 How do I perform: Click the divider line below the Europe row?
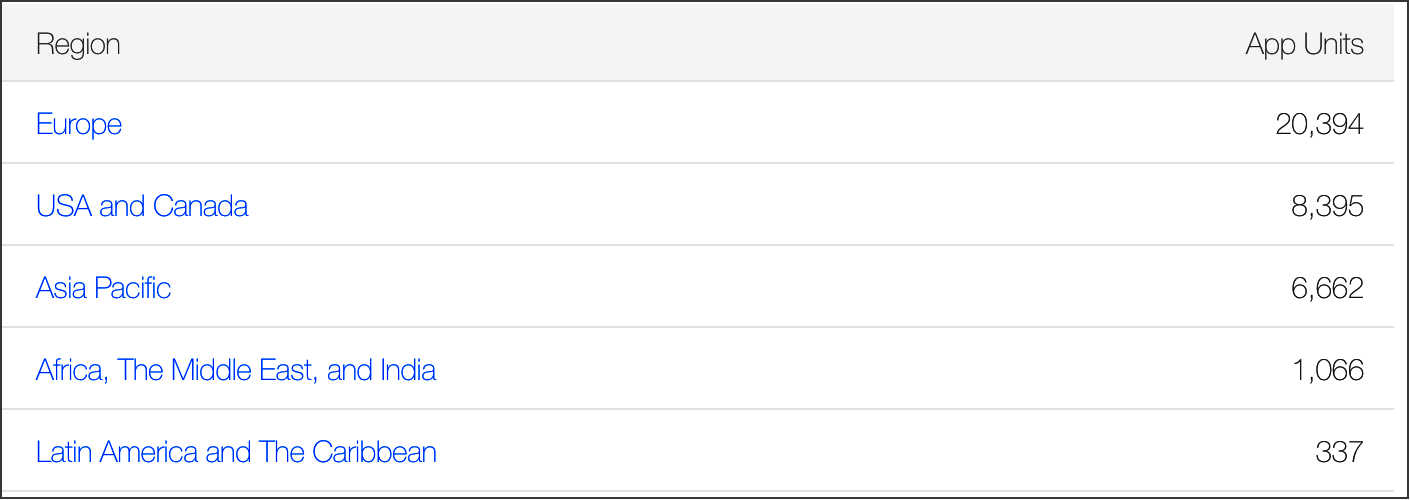point(697,163)
